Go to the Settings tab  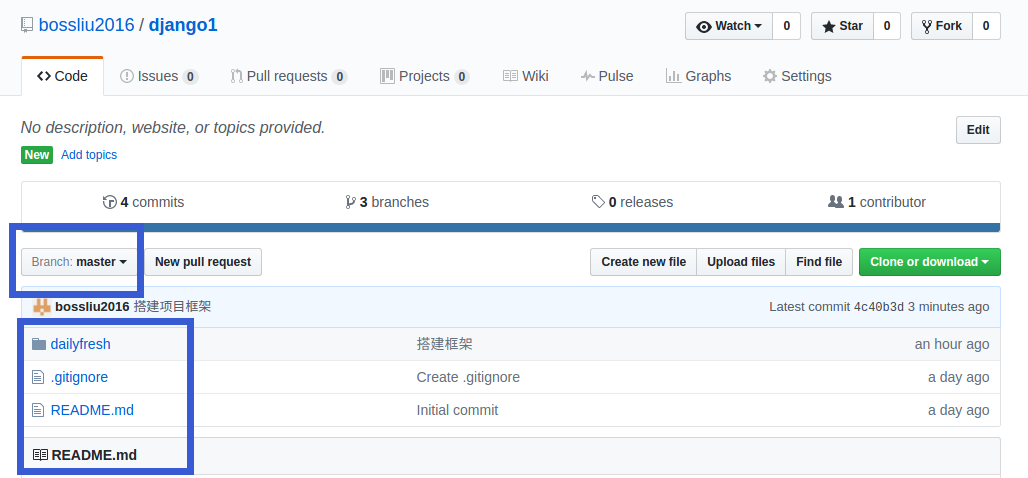point(797,76)
